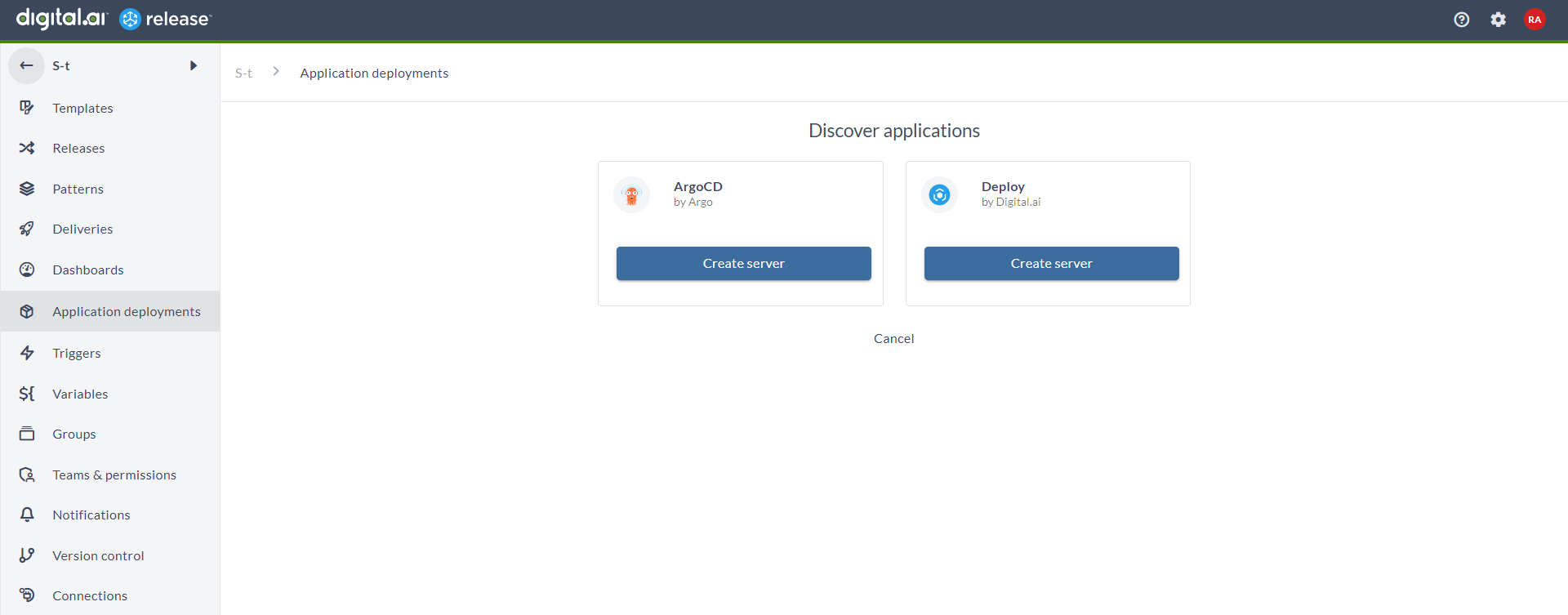The height and width of the screenshot is (615, 1568).
Task: Click the Notifications bell icon
Action: [27, 515]
